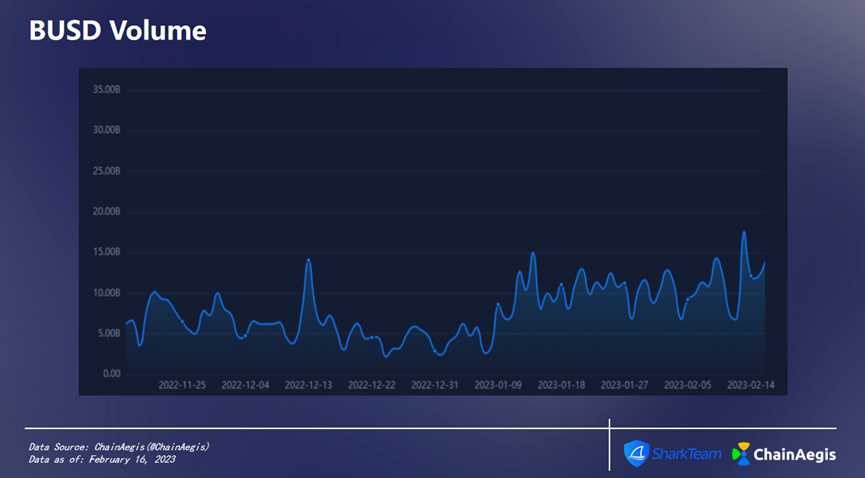Viewport: 865px width, 478px height.
Task: Click the 0.00 y-axis label
Action: [x=111, y=374]
